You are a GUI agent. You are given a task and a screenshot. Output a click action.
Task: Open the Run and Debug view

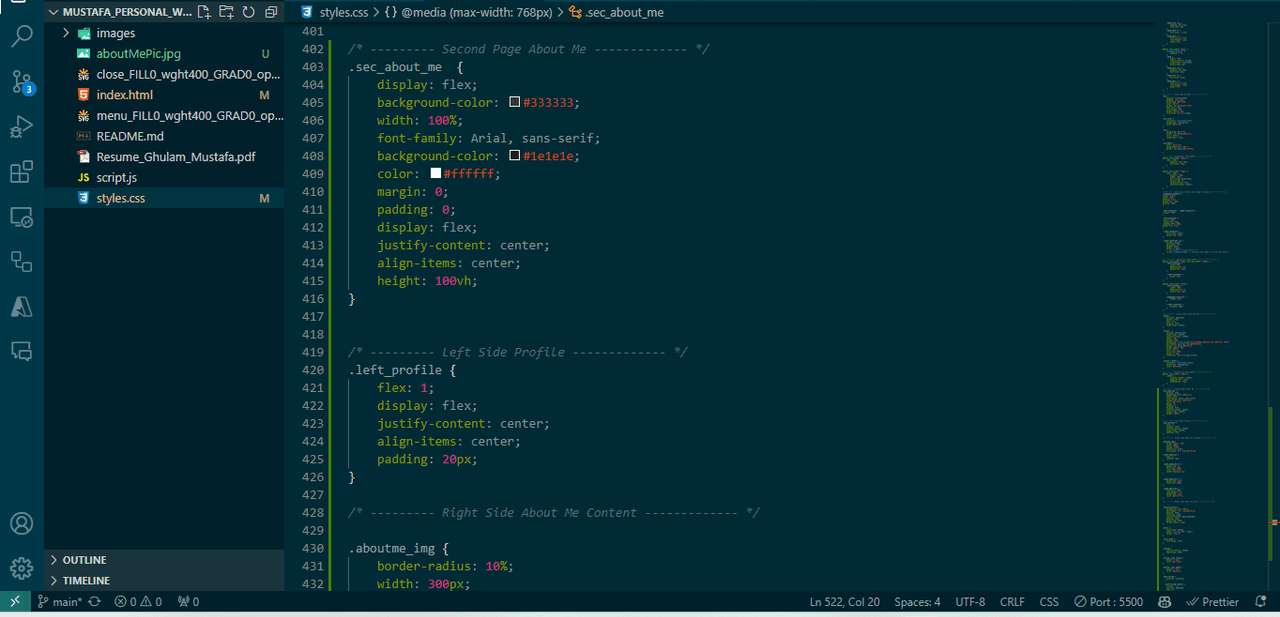22,127
